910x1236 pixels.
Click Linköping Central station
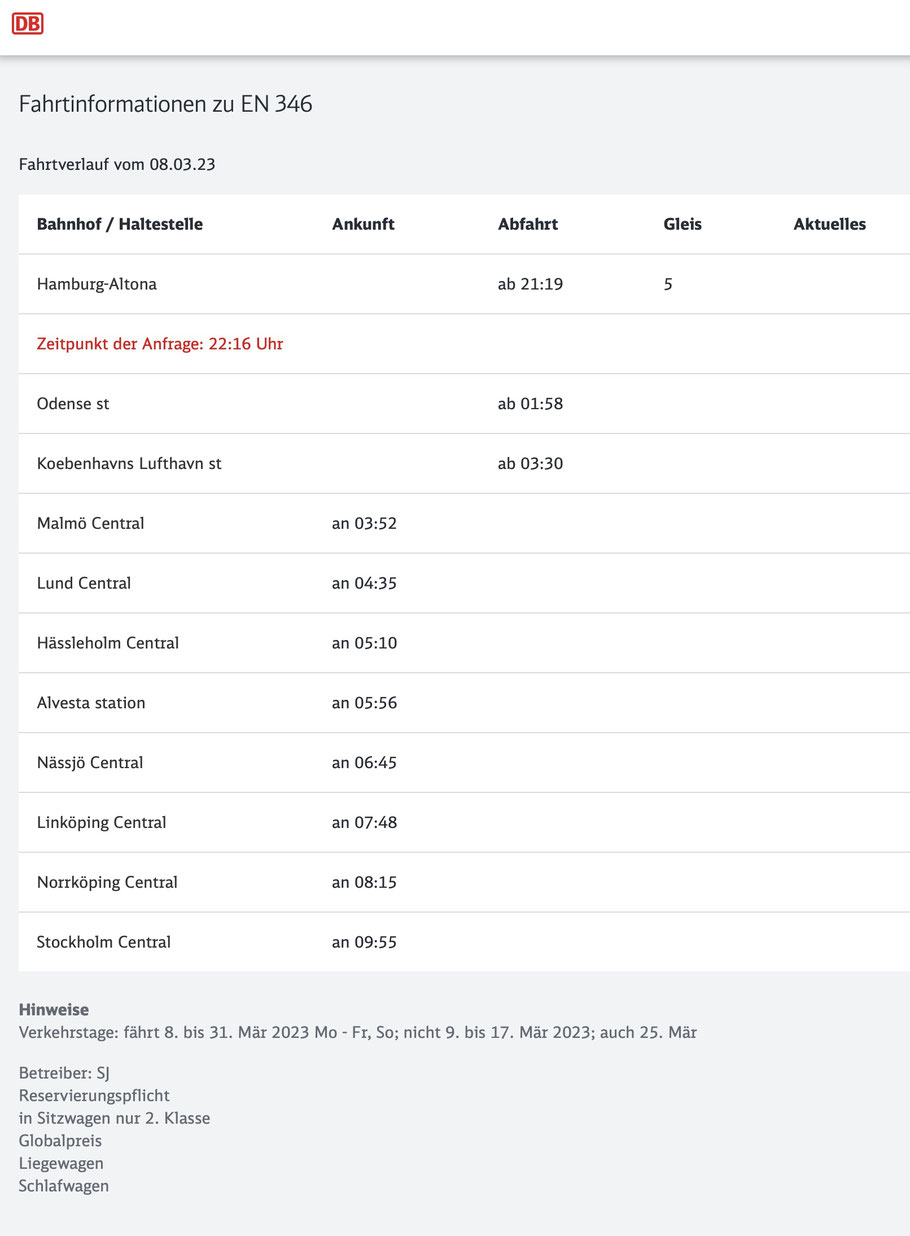[x=102, y=823]
